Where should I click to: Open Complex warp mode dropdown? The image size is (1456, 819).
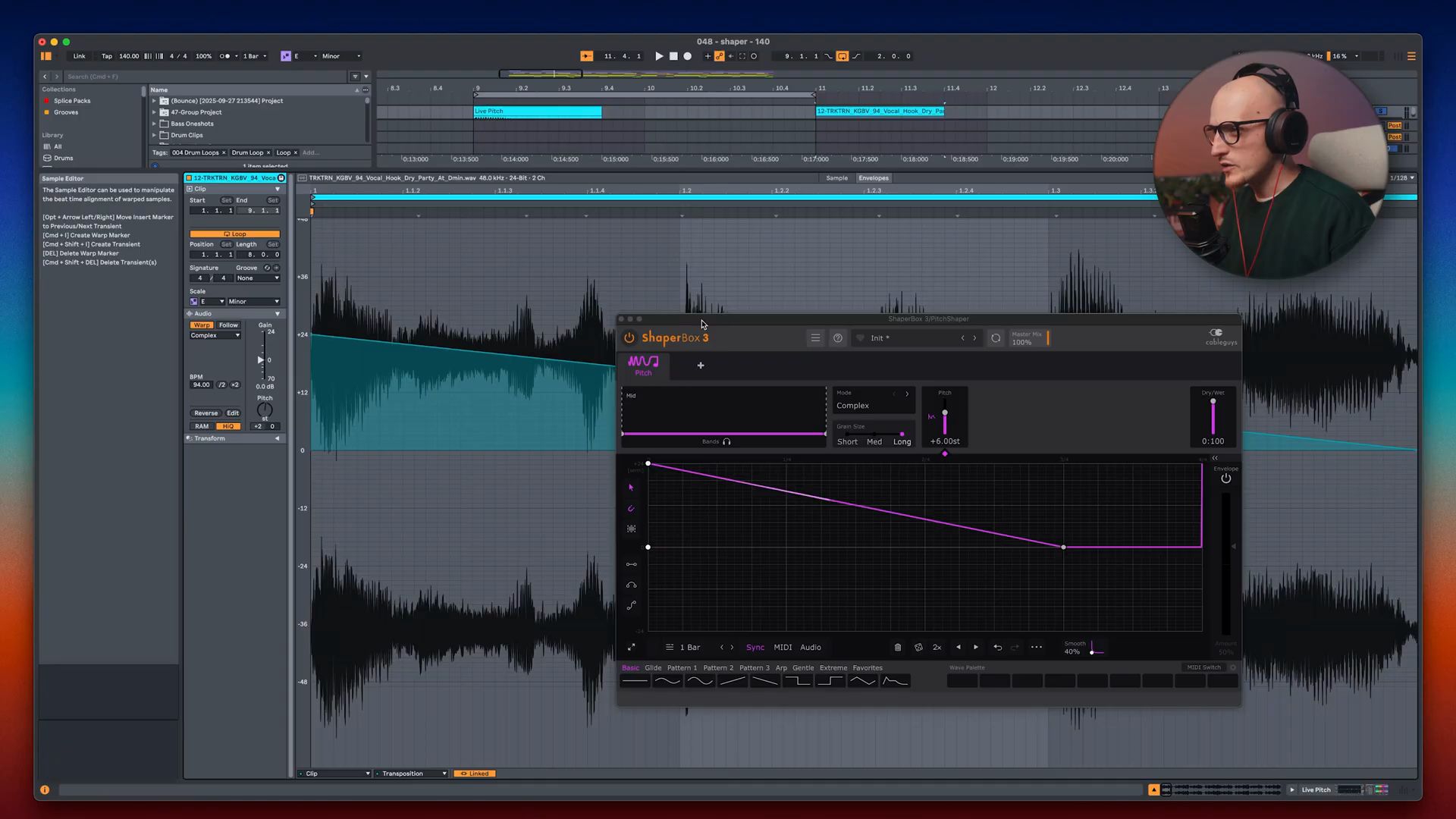click(215, 335)
